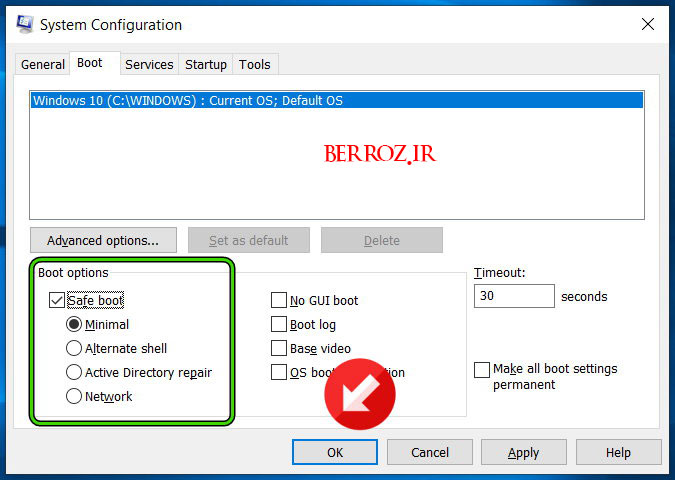
Task: Click the Advanced options button
Action: pos(103,240)
